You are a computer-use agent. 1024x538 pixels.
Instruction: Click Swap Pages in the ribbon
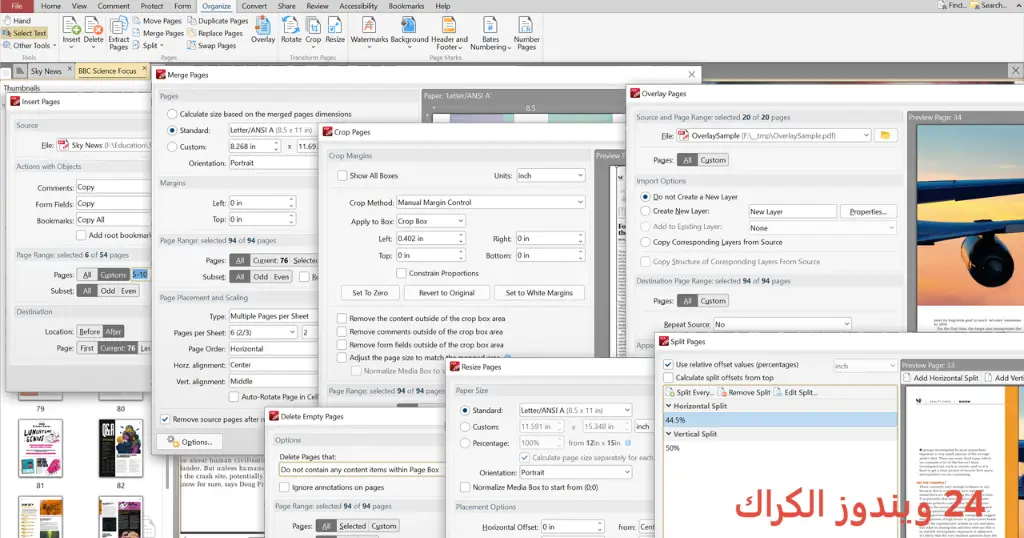(212, 46)
